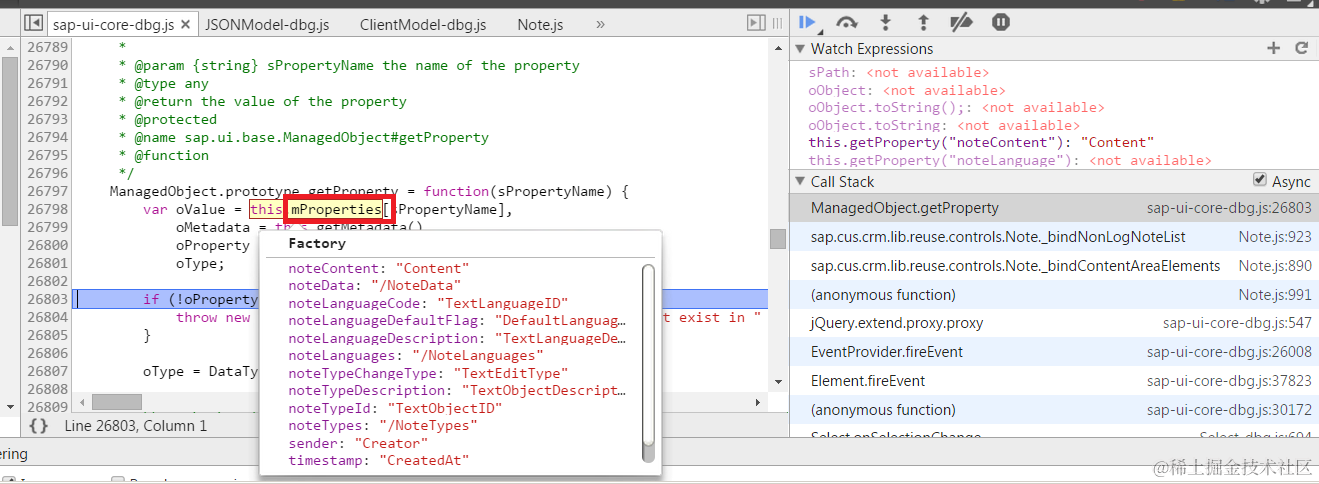The width and height of the screenshot is (1319, 484).
Task: Click the noteTypeId property in the tooltip
Action: [394, 408]
